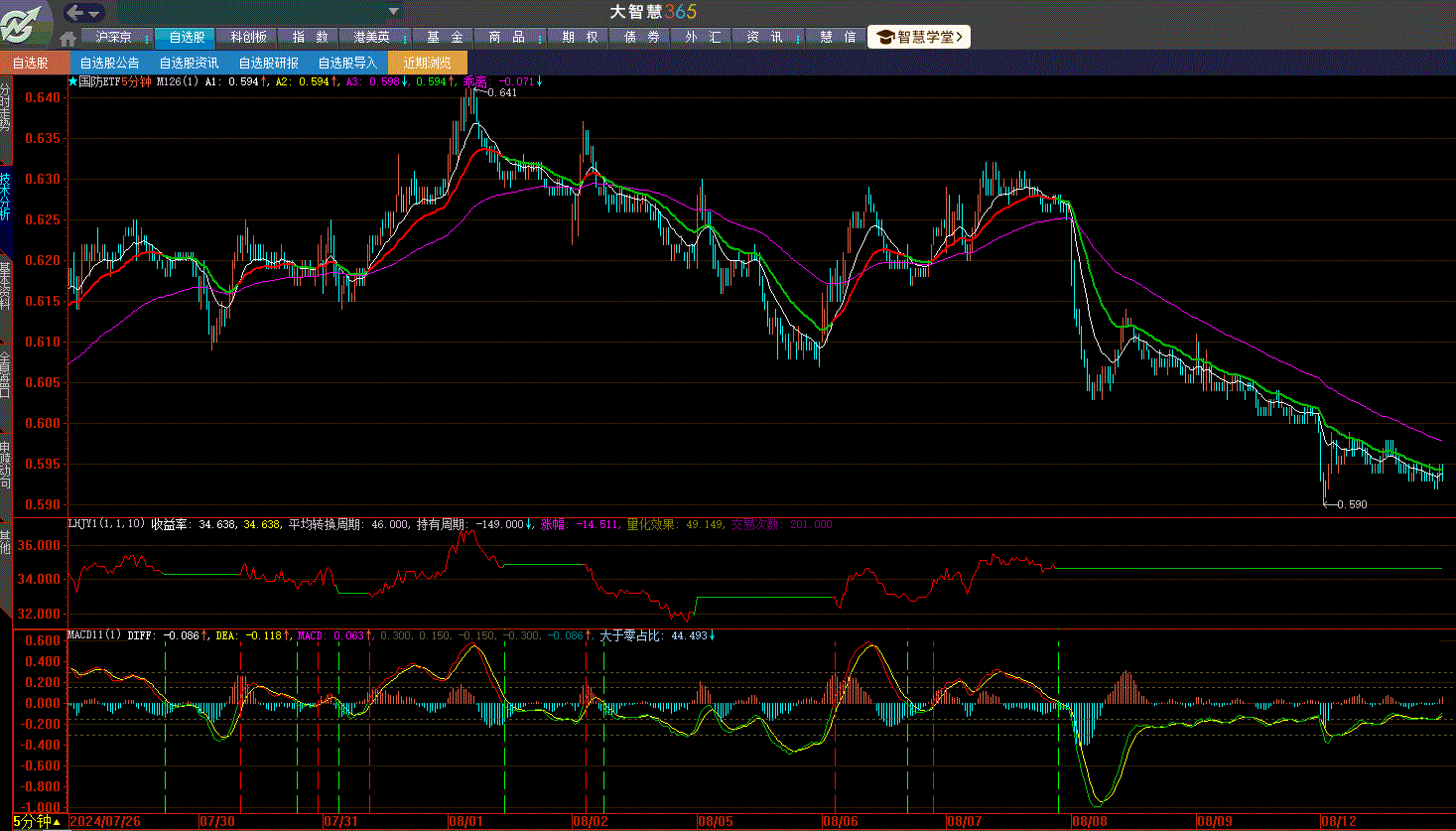The image size is (1456, 831).
Task: Click the back arrow navigation icon
Action: [74, 13]
